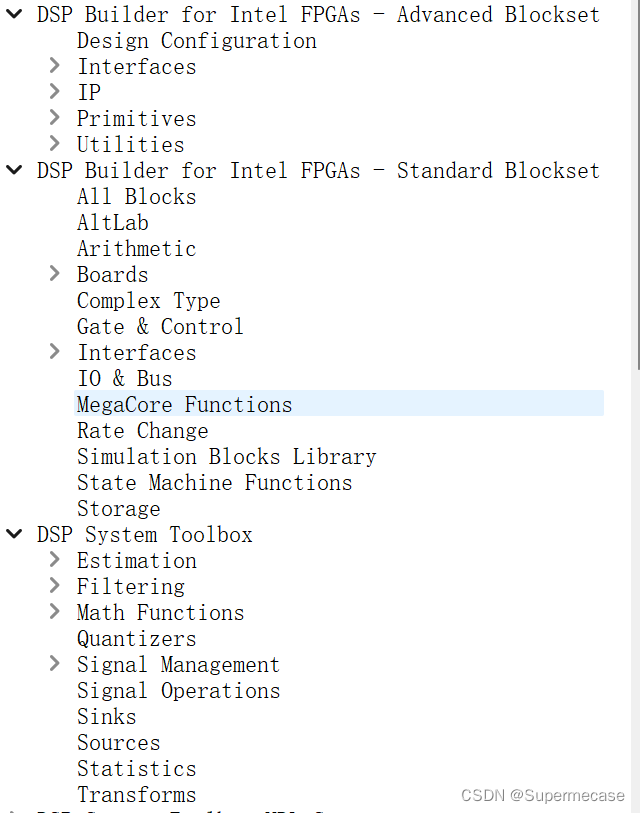Collapse the DSP System Toolbox node
Screen dimensions: 640x813
(x=14, y=534)
